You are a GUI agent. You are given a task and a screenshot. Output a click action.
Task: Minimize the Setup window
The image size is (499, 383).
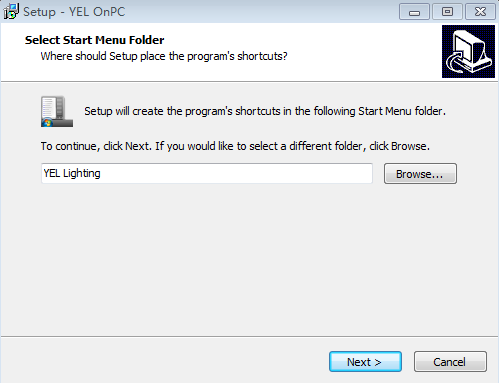tap(414, 12)
